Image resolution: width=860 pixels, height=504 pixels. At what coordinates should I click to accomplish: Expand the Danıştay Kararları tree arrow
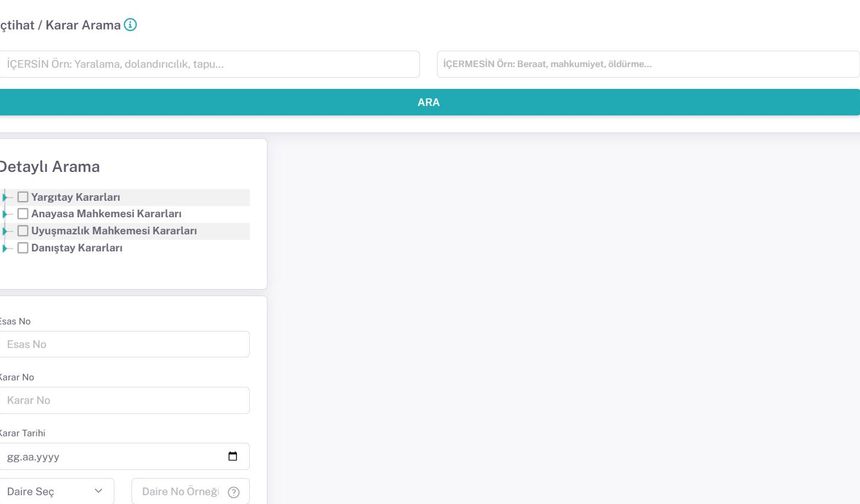pos(5,248)
